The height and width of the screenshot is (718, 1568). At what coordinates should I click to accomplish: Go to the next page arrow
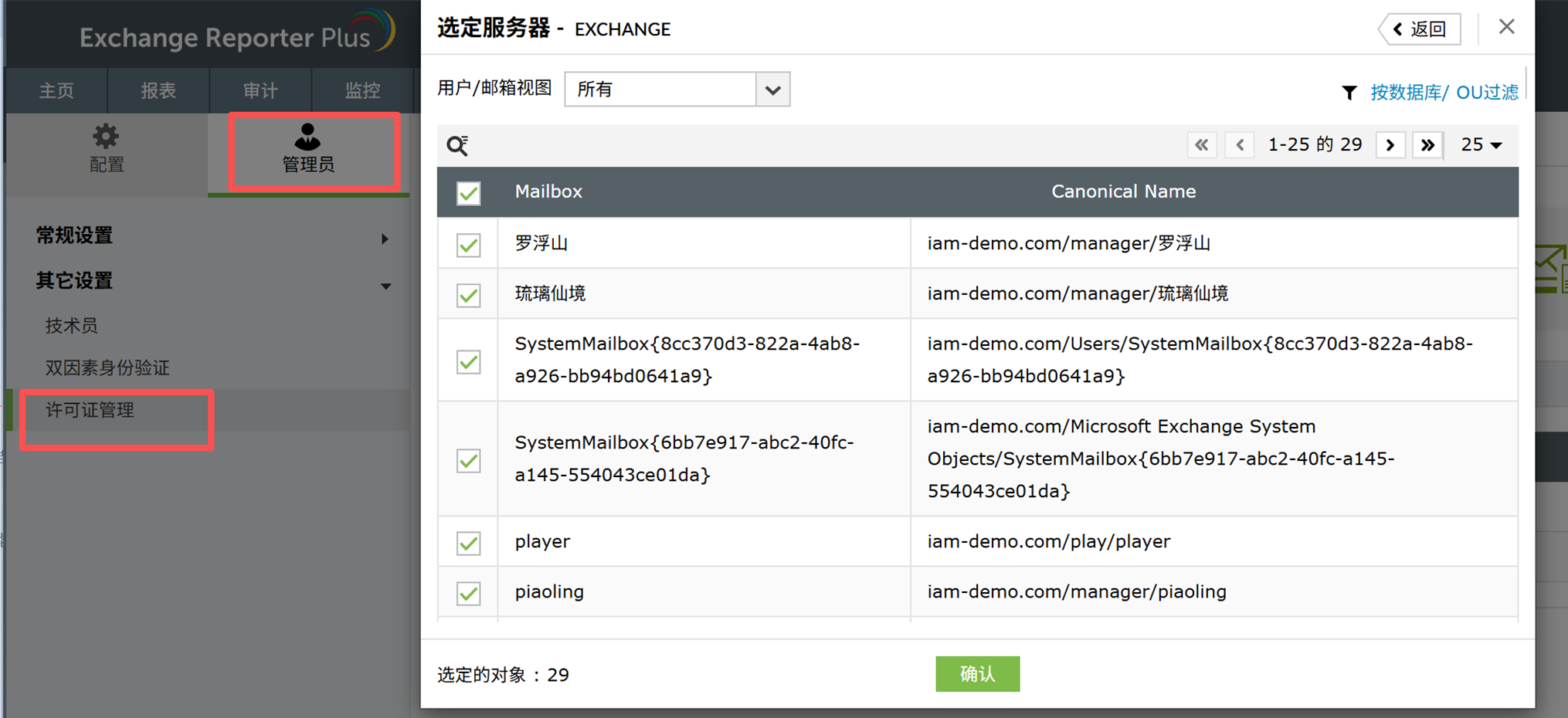1390,145
